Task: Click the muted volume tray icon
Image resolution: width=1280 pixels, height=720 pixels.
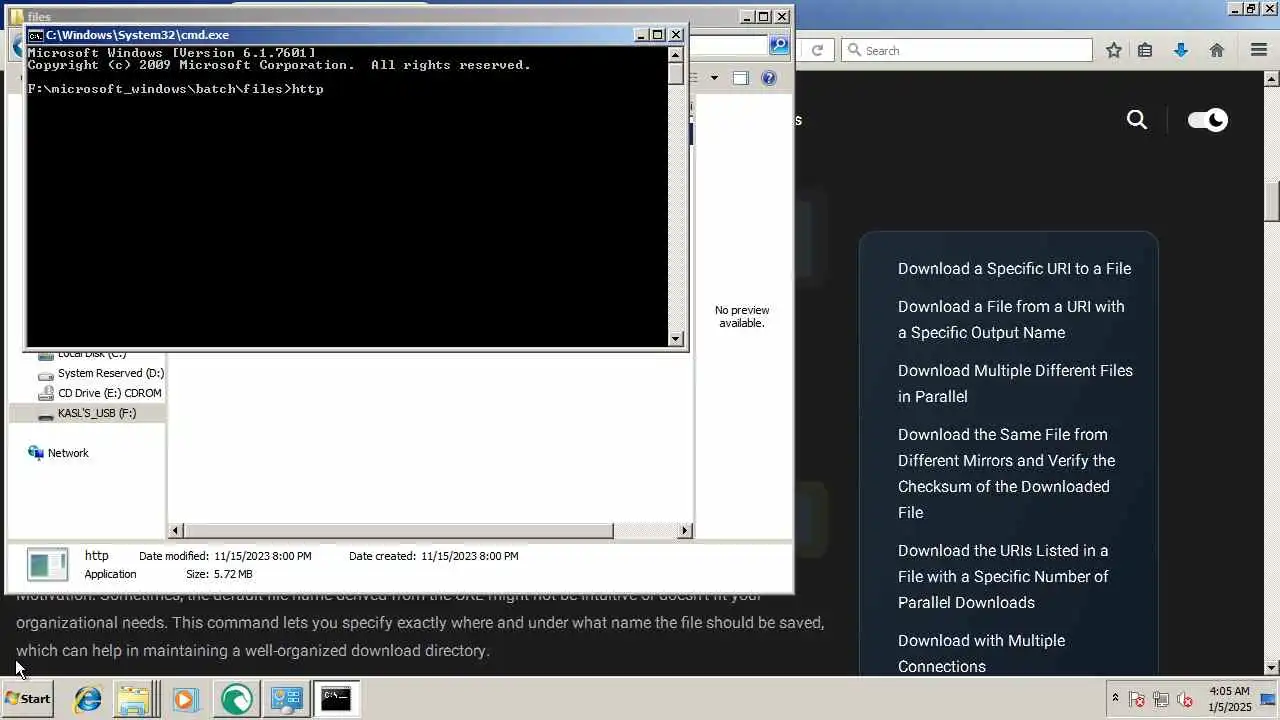Action: tap(1185, 699)
